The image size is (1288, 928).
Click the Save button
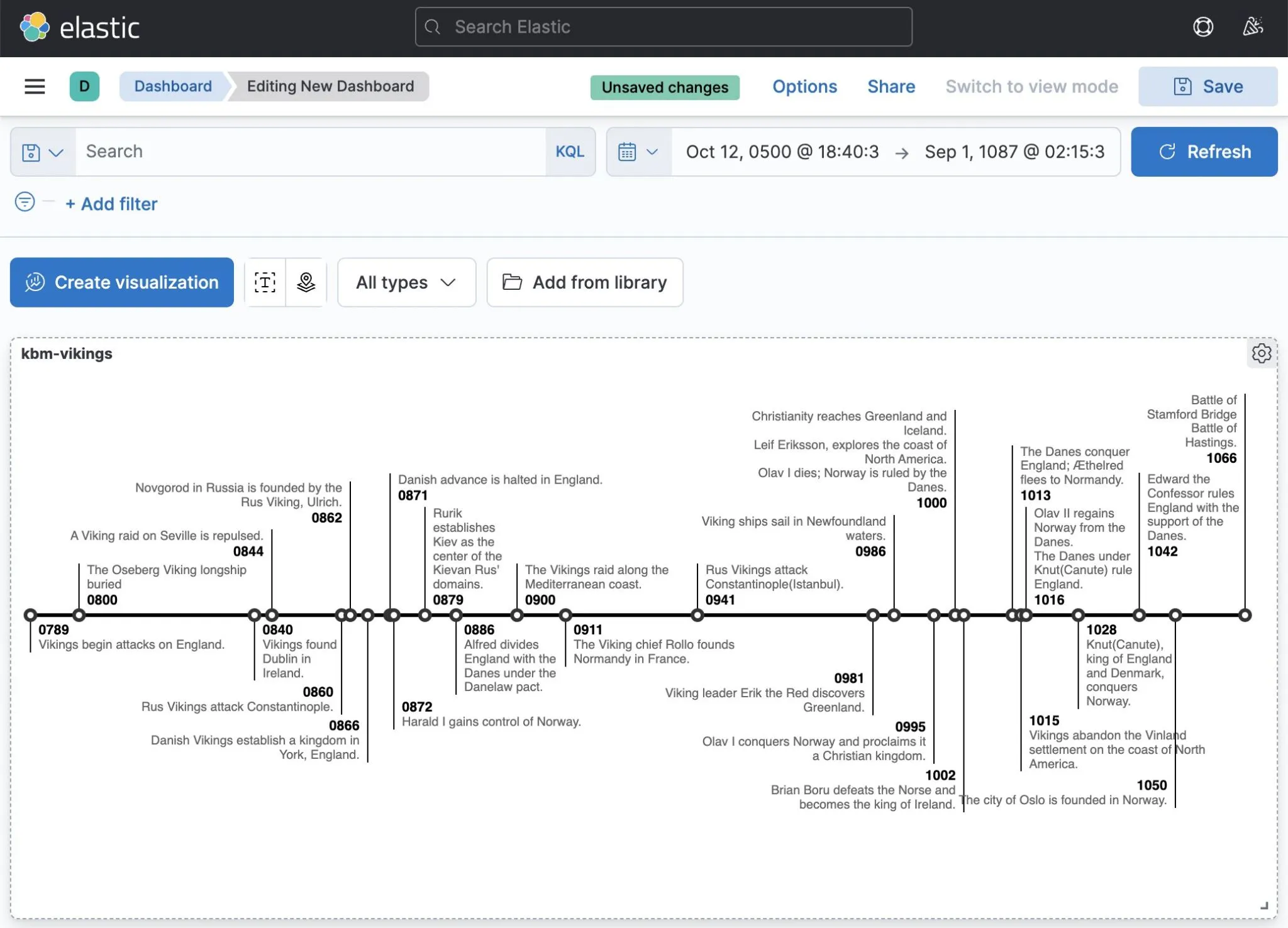(1207, 86)
